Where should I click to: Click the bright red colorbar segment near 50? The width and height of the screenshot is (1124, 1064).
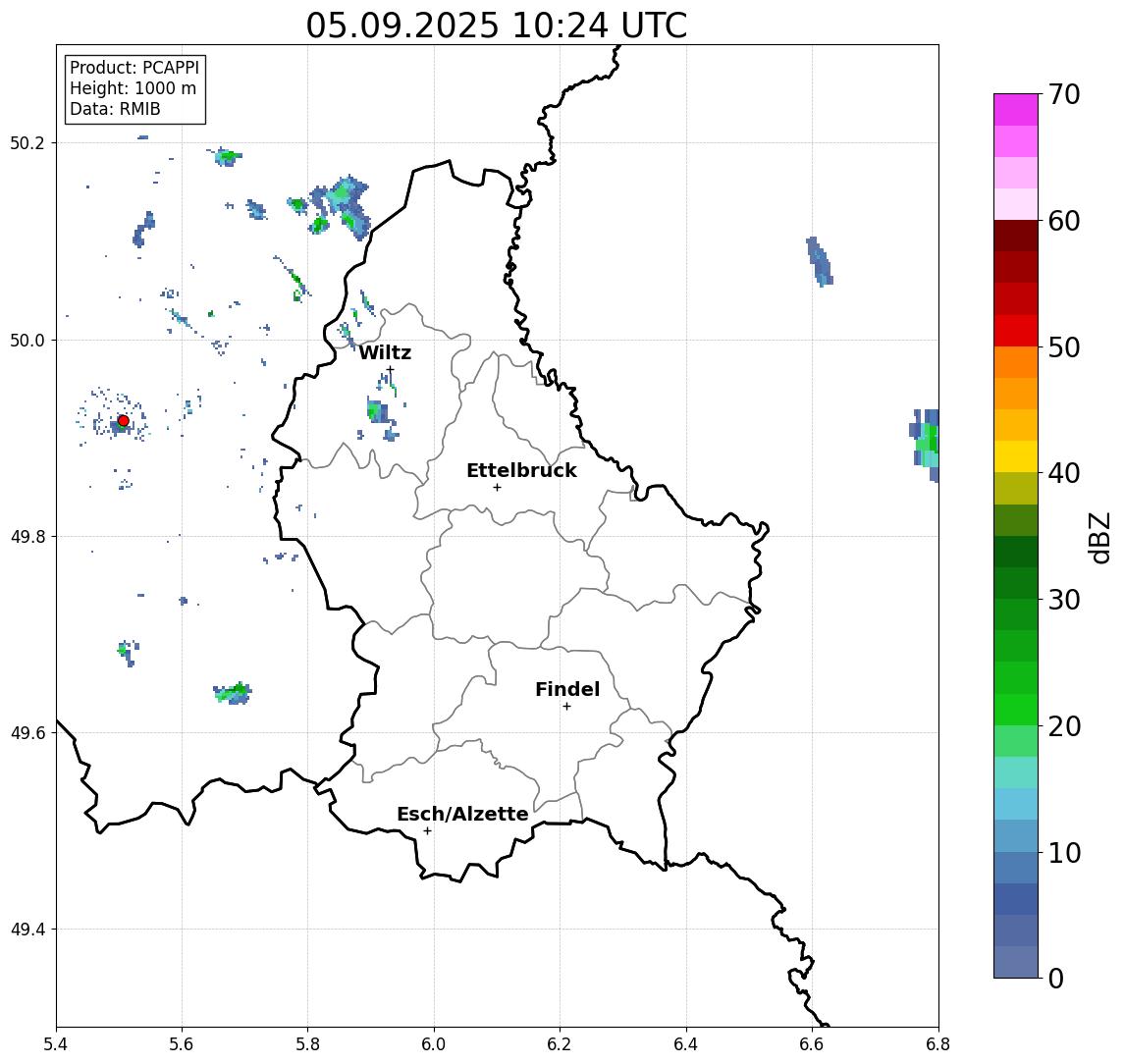coord(1016,331)
